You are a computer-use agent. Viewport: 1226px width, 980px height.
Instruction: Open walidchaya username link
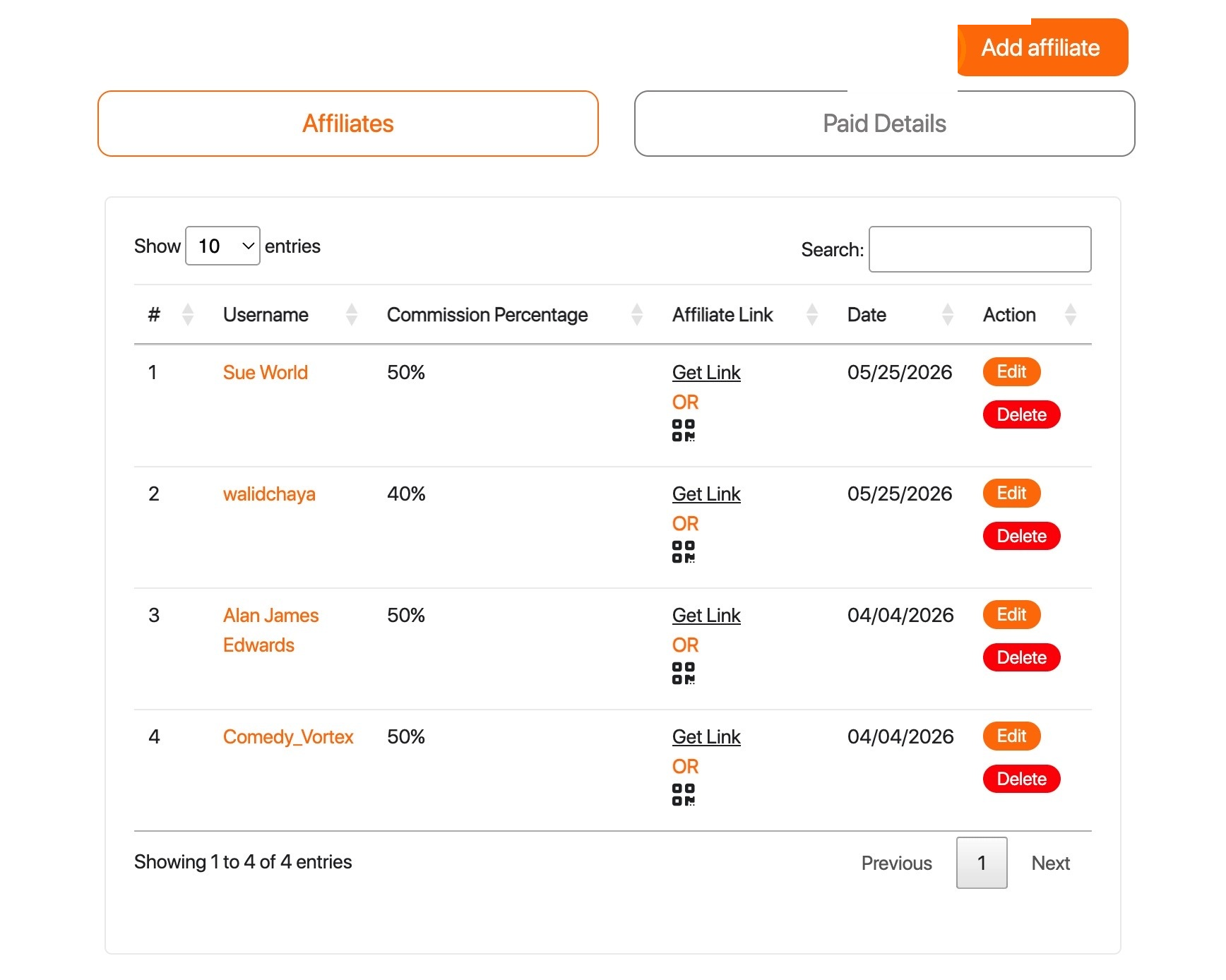pyautogui.click(x=269, y=494)
